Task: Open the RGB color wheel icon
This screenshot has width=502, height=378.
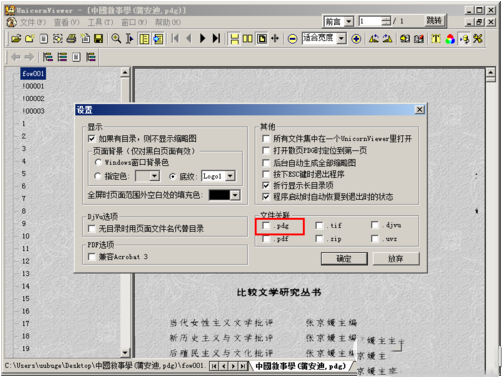Action: click(x=450, y=39)
